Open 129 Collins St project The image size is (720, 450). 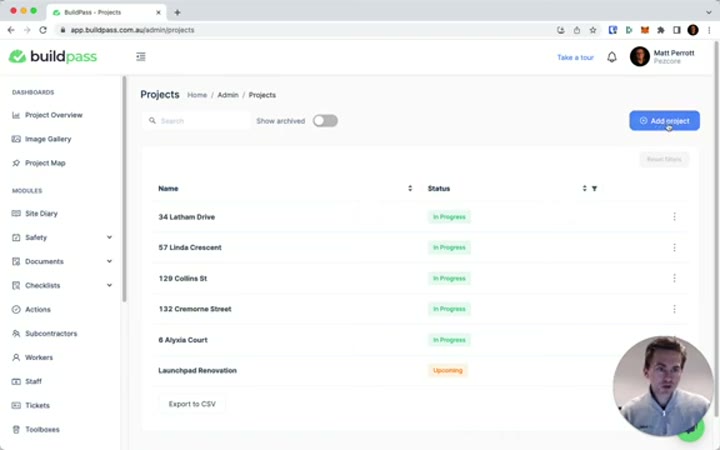[183, 278]
